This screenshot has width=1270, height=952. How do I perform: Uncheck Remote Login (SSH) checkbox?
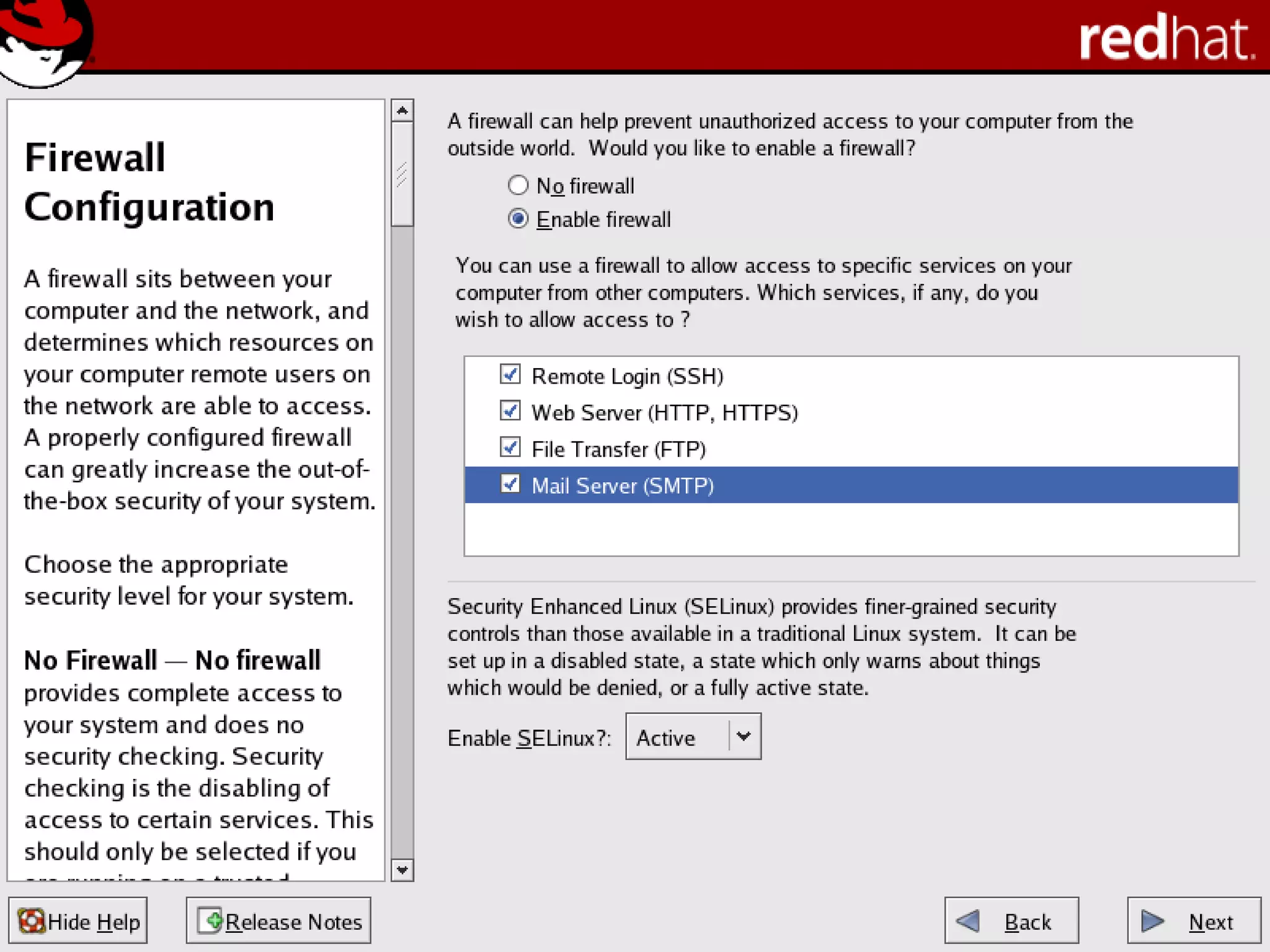(510, 374)
